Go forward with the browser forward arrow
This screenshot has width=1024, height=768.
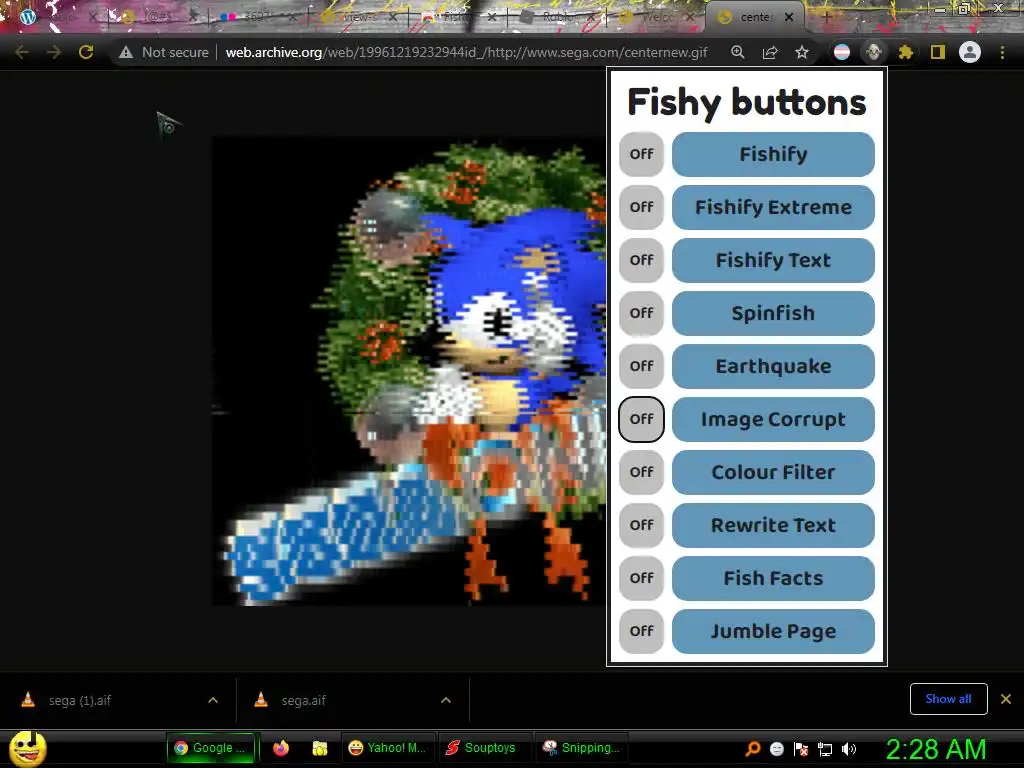click(54, 52)
